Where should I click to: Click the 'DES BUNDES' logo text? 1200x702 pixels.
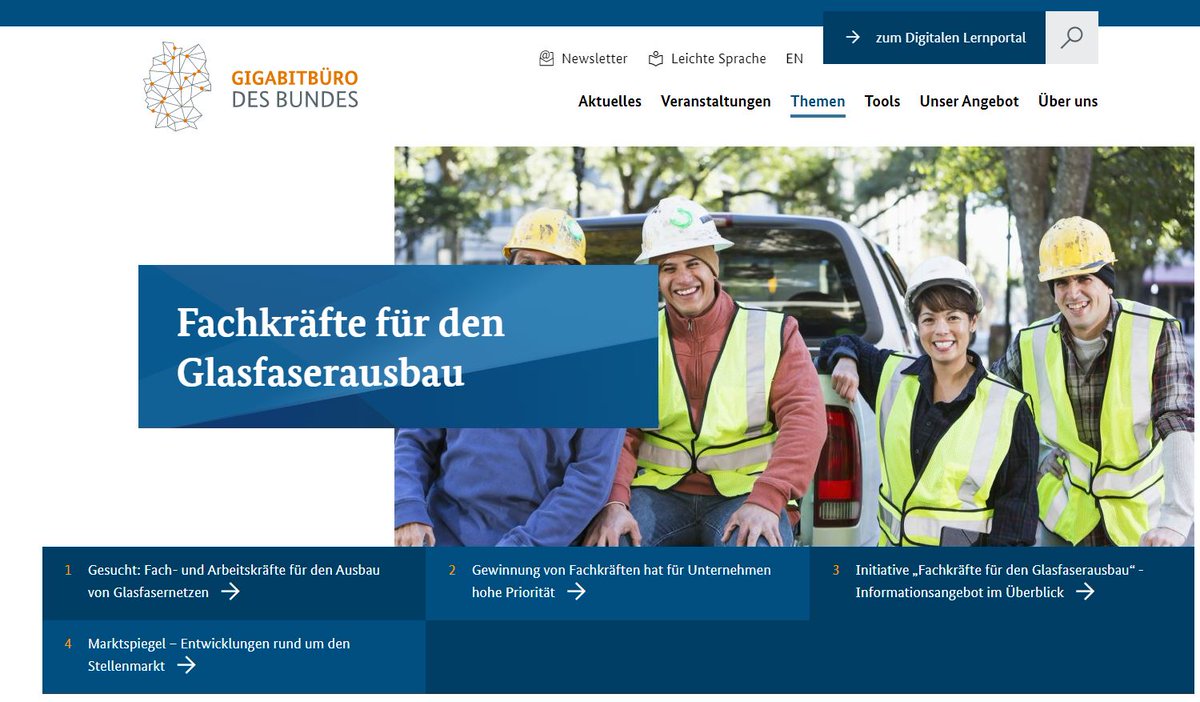coord(294,100)
